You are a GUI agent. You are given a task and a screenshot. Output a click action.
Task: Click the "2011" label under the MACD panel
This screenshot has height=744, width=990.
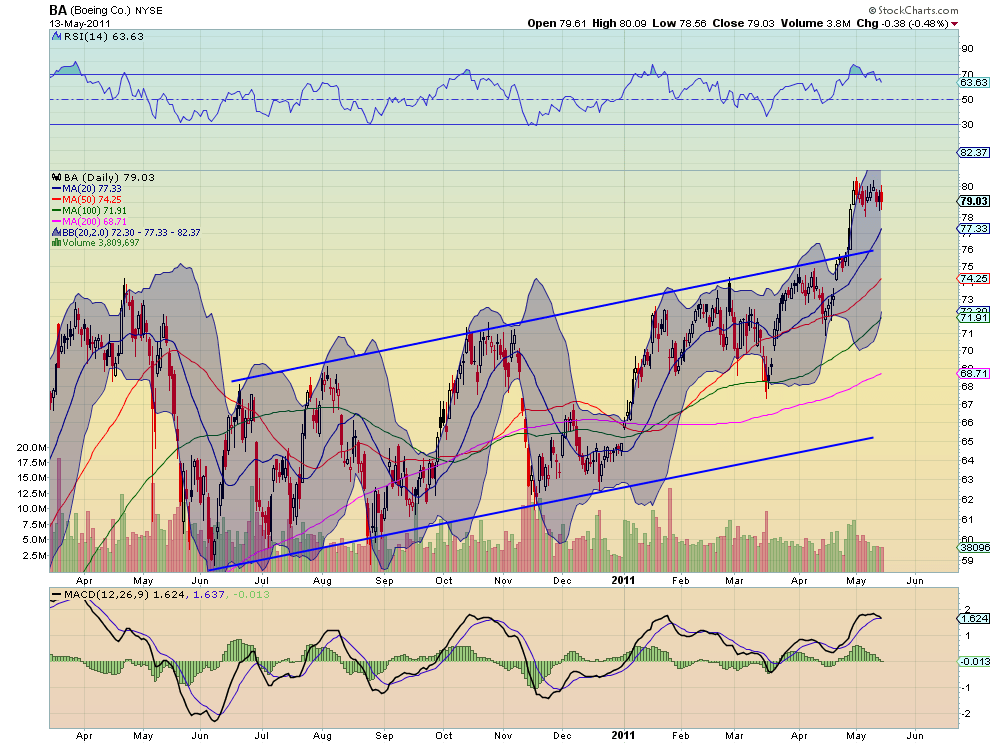pyautogui.click(x=623, y=735)
